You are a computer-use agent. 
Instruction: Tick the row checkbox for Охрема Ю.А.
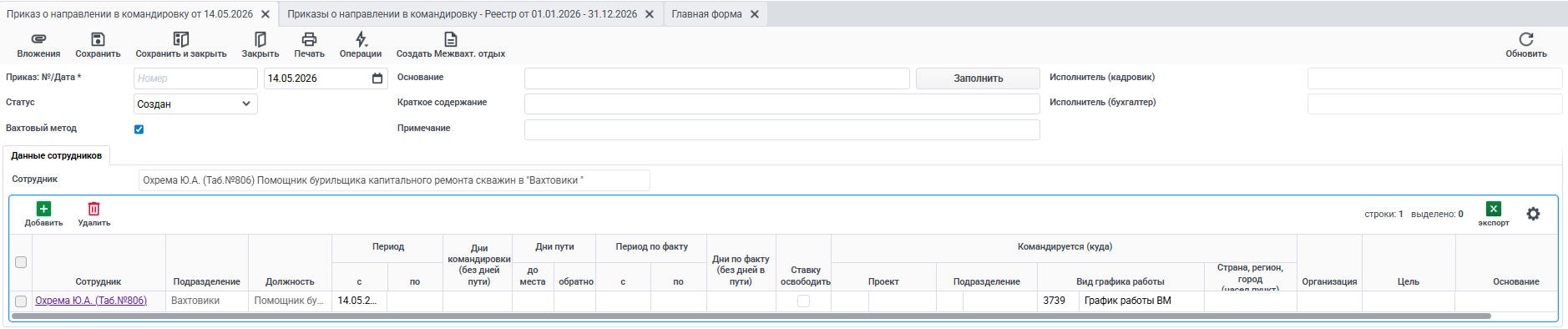point(21,301)
